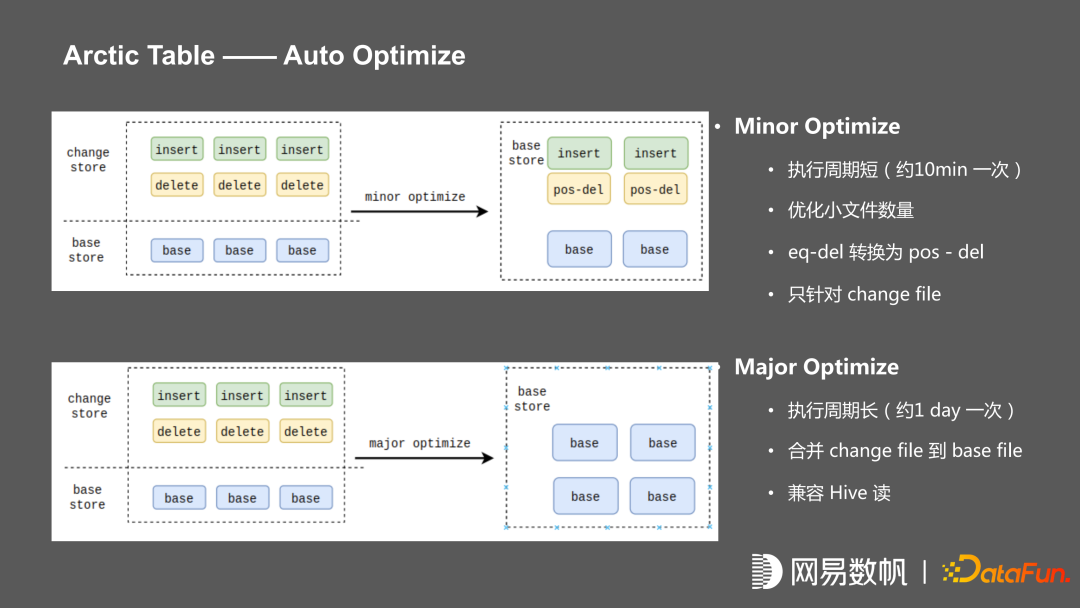Select the major optimize arrow
This screenshot has width=1080, height=608.
tap(424, 458)
